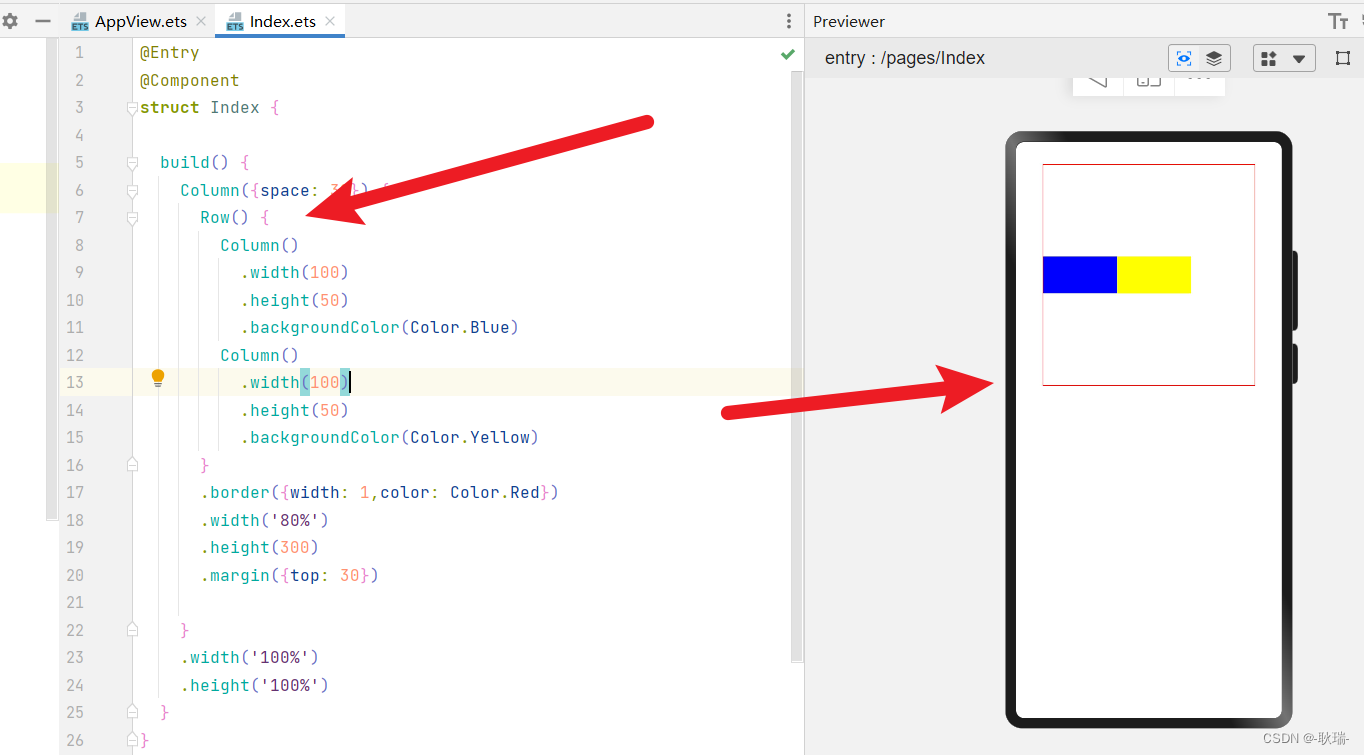Fold the outer Column block on line 6

click(132, 190)
